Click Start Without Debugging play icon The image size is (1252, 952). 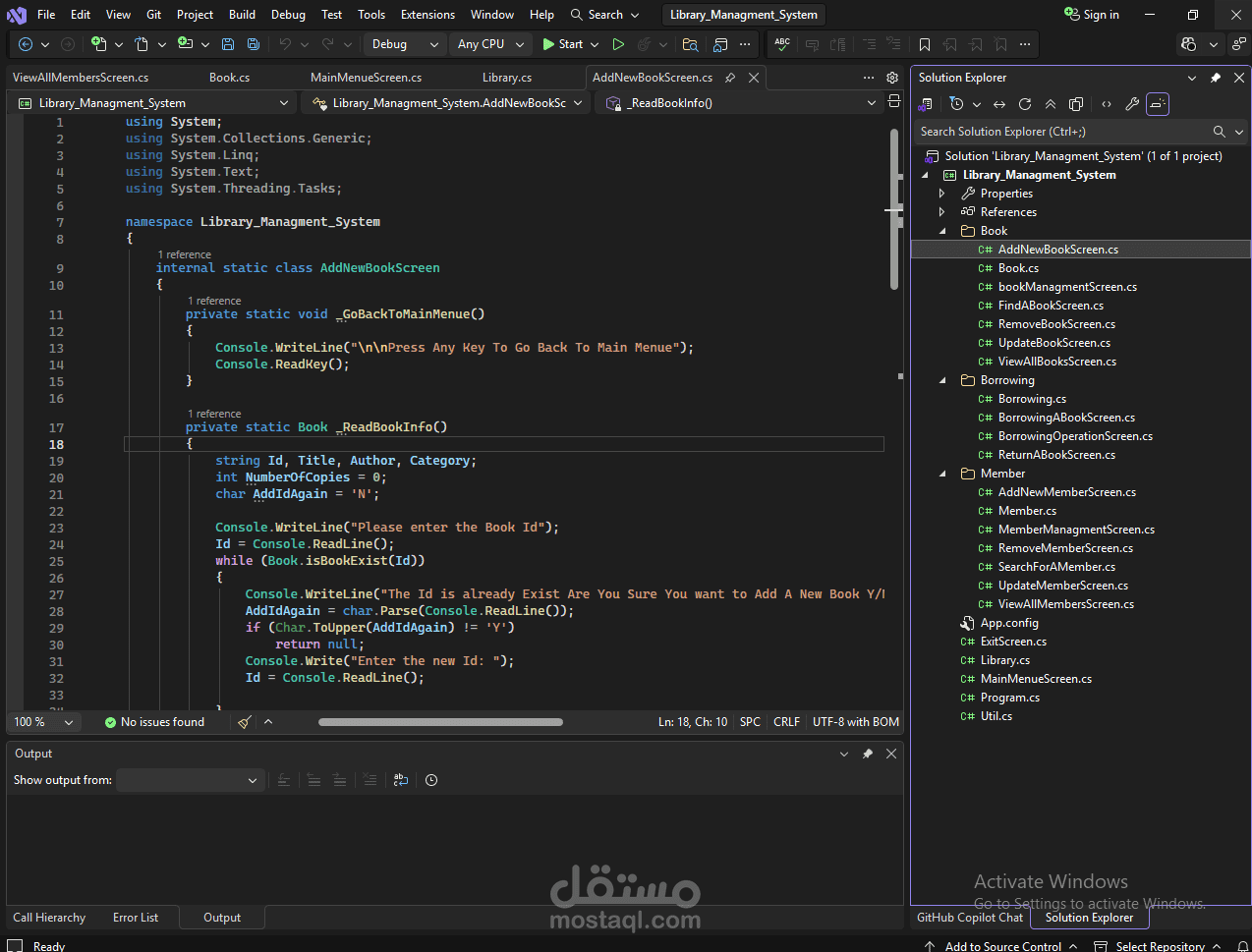(618, 44)
